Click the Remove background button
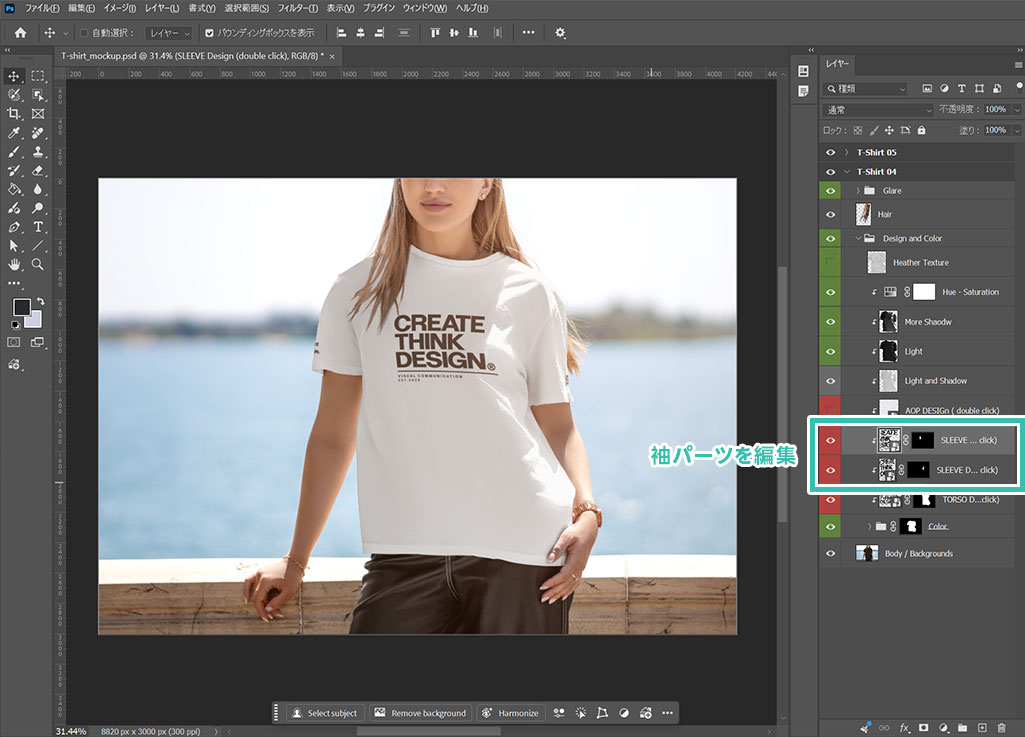The width and height of the screenshot is (1025, 737). point(421,713)
